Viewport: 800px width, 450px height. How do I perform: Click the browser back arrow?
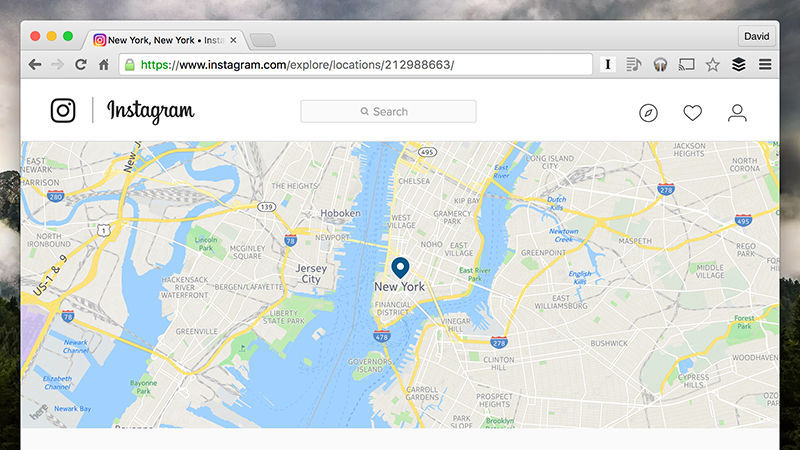point(35,65)
